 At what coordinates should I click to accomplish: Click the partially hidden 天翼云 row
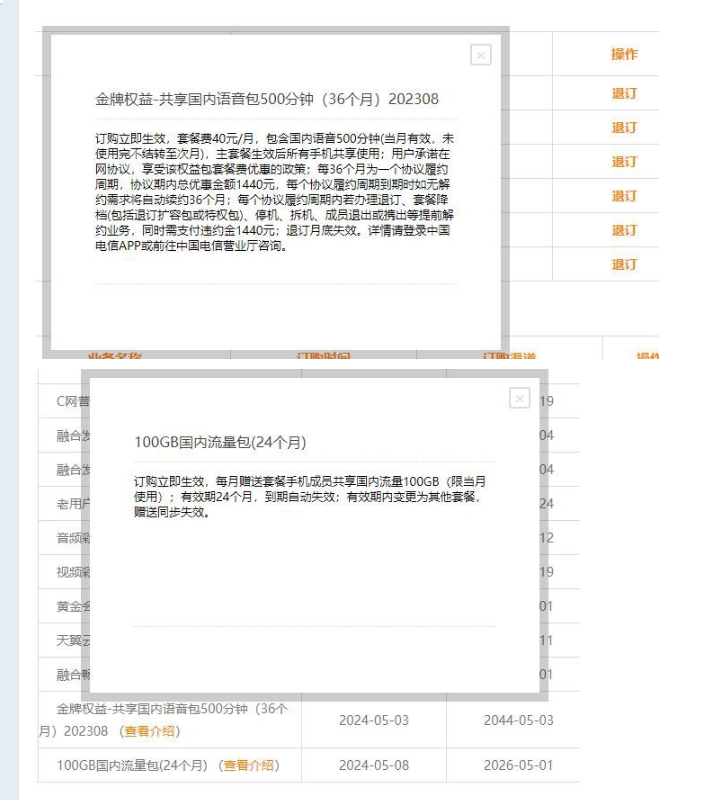point(72,640)
